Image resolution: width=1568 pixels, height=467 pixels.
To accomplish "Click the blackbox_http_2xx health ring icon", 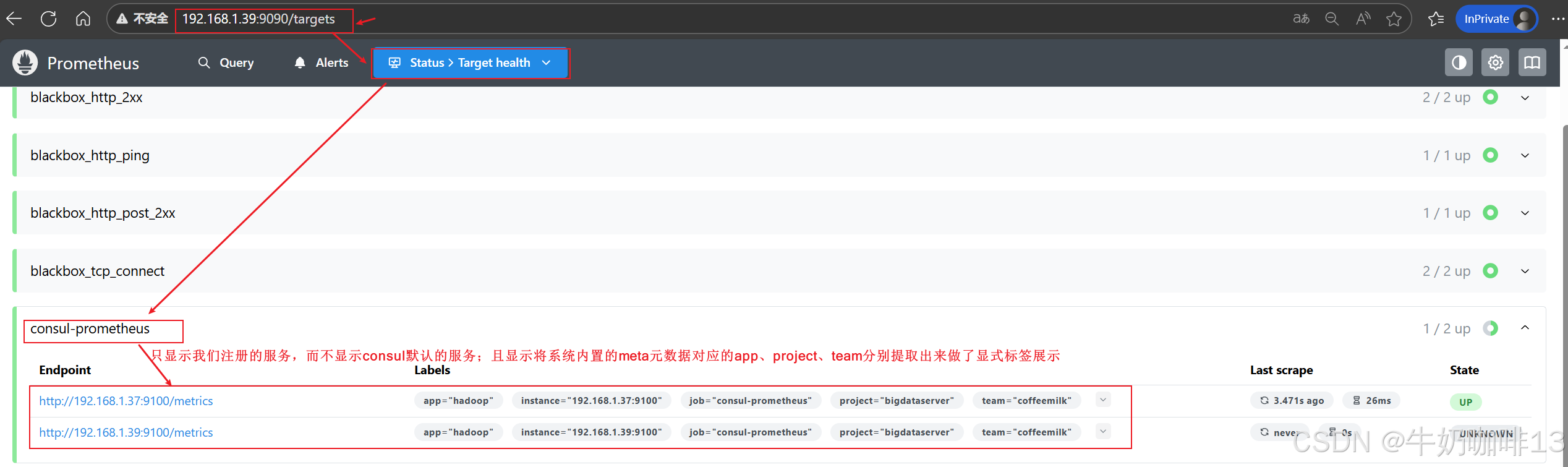I will tap(1491, 97).
